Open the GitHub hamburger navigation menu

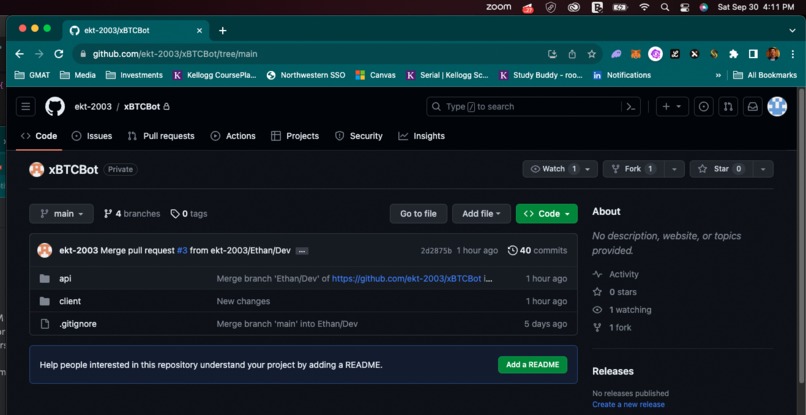tap(26, 106)
